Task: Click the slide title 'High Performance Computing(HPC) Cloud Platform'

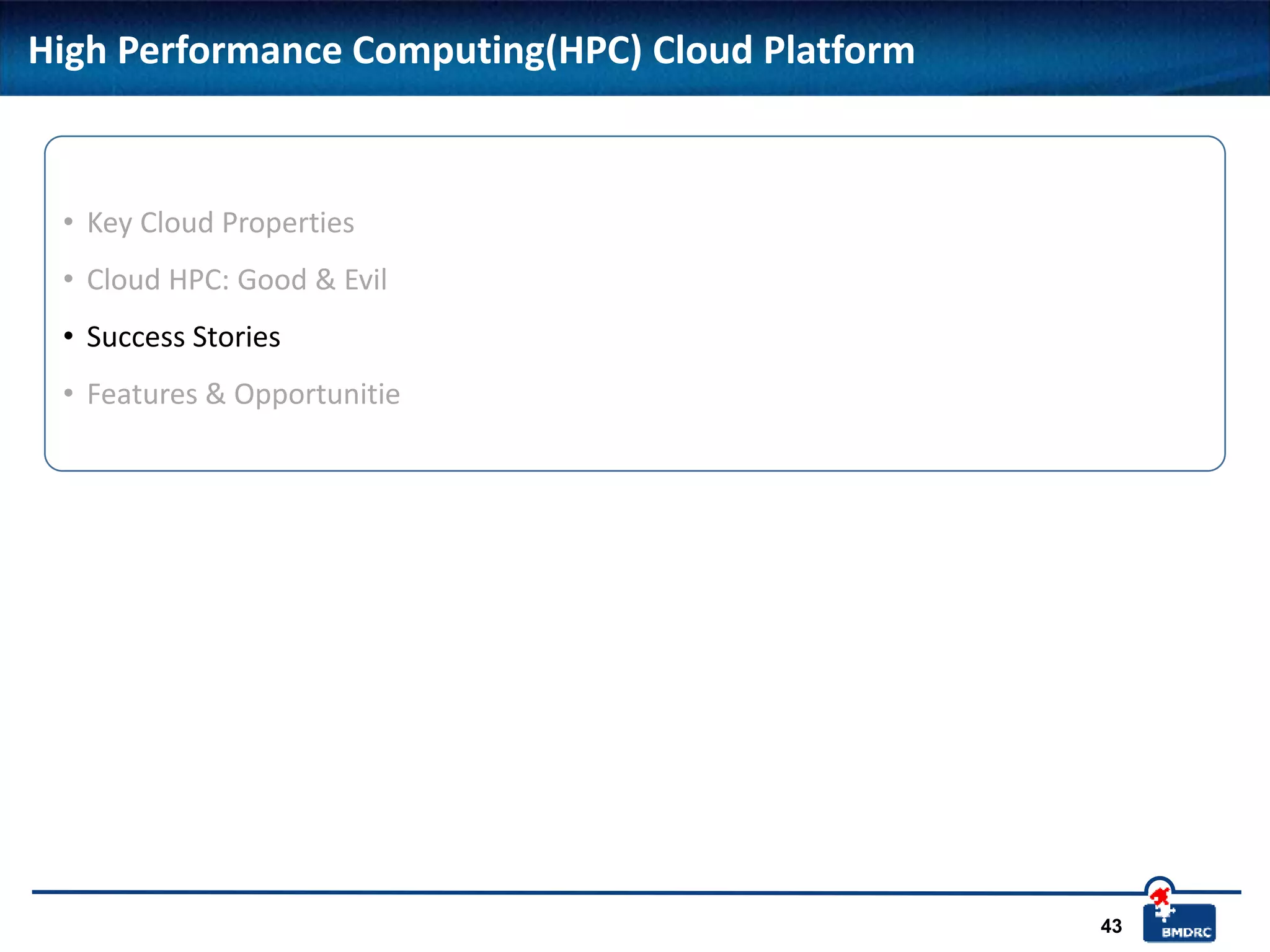Action: point(471,50)
